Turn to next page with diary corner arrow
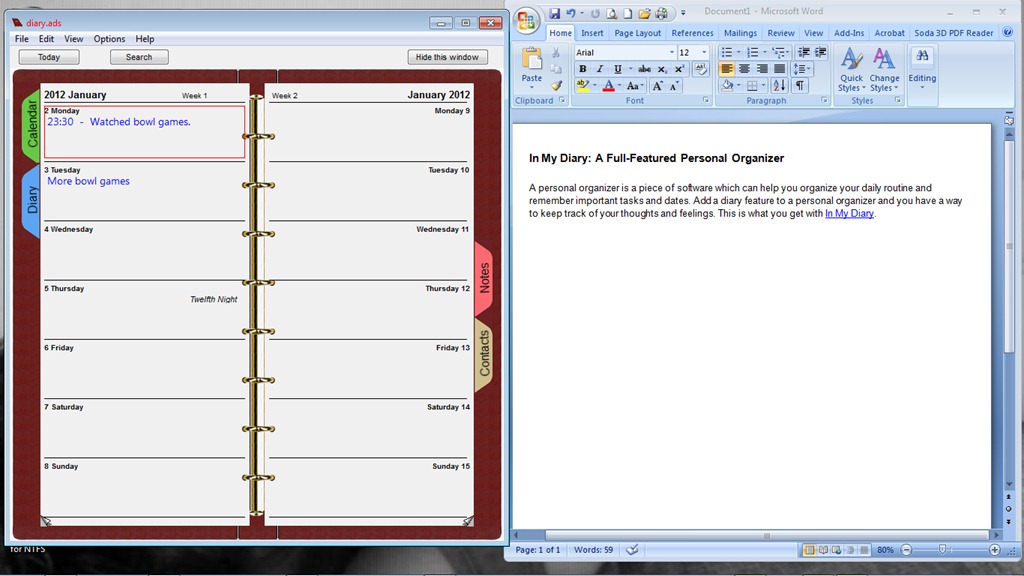The height and width of the screenshot is (576, 1024). 468,520
